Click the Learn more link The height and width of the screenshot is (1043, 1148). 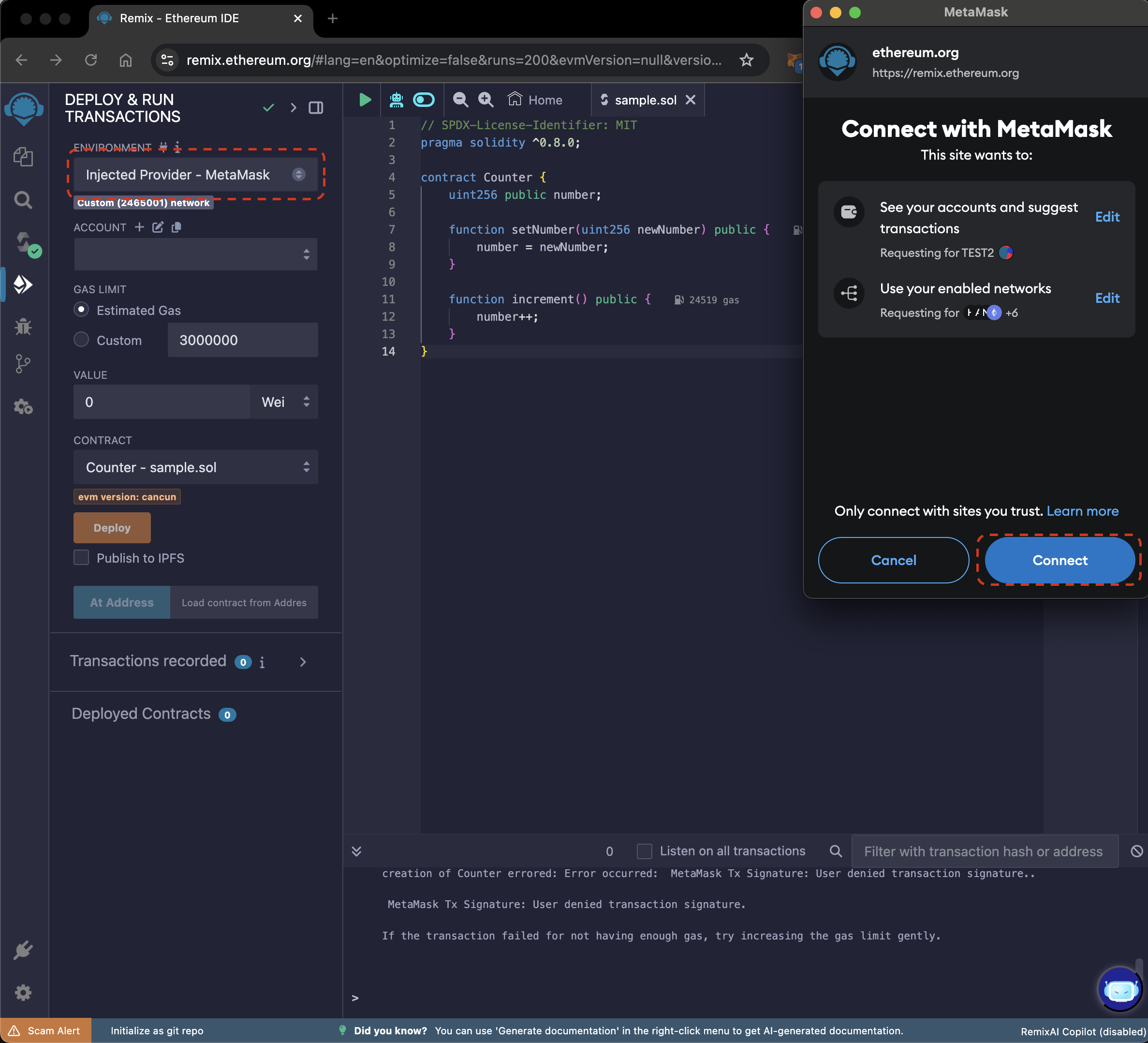(1082, 511)
